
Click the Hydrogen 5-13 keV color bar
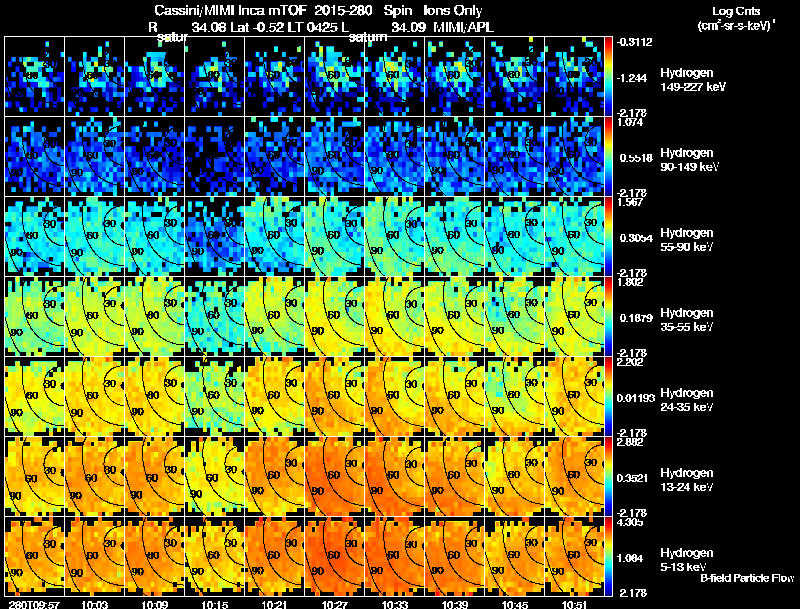608,557
